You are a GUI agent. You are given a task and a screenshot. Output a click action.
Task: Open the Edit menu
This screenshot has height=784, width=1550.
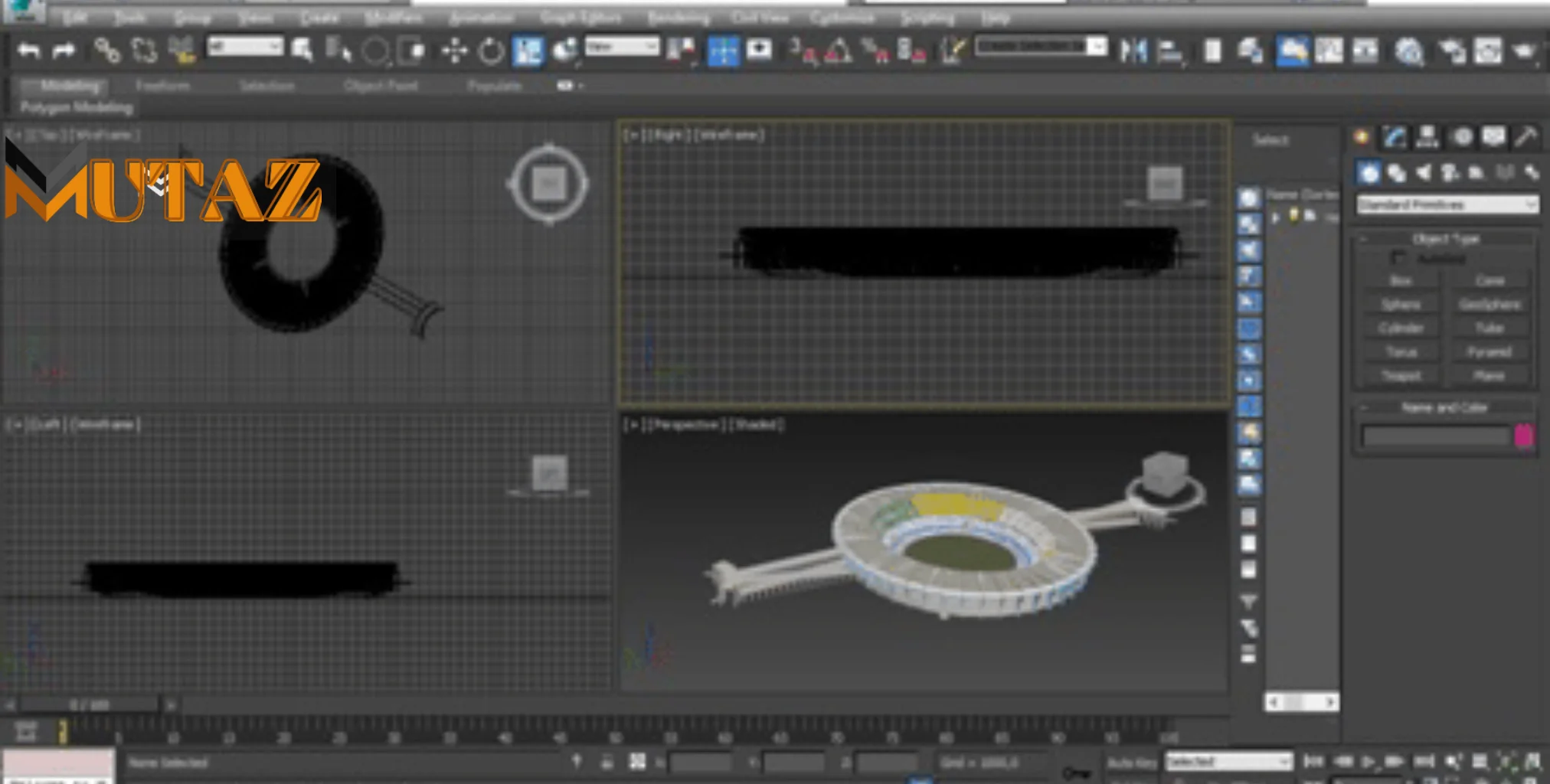(x=75, y=18)
